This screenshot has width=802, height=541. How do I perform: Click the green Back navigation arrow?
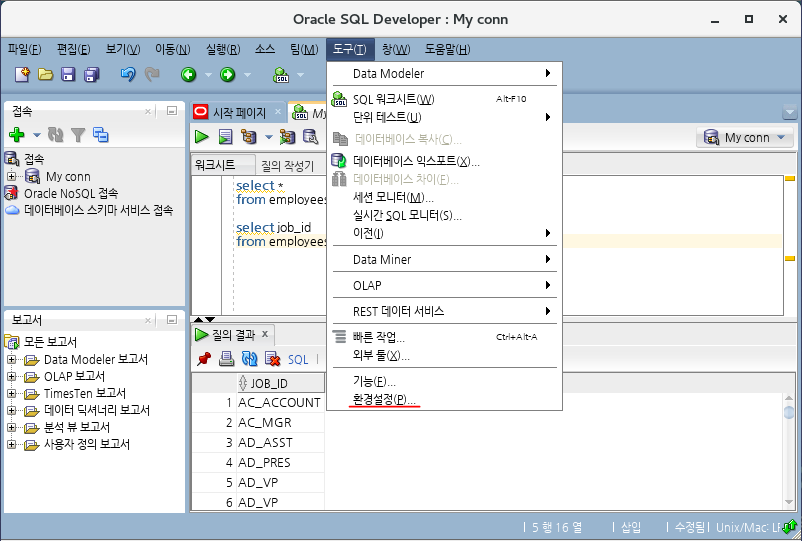coord(189,75)
